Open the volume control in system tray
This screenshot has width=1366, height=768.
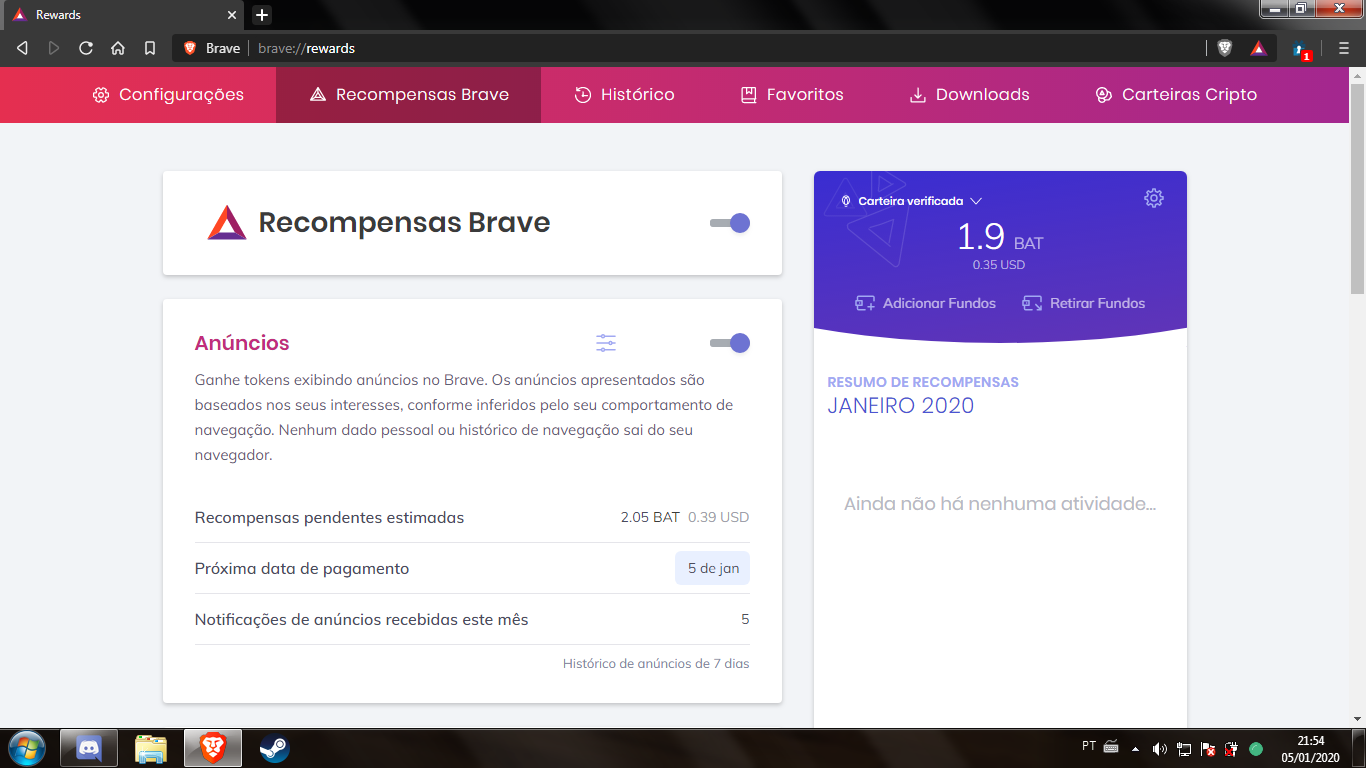[1160, 748]
